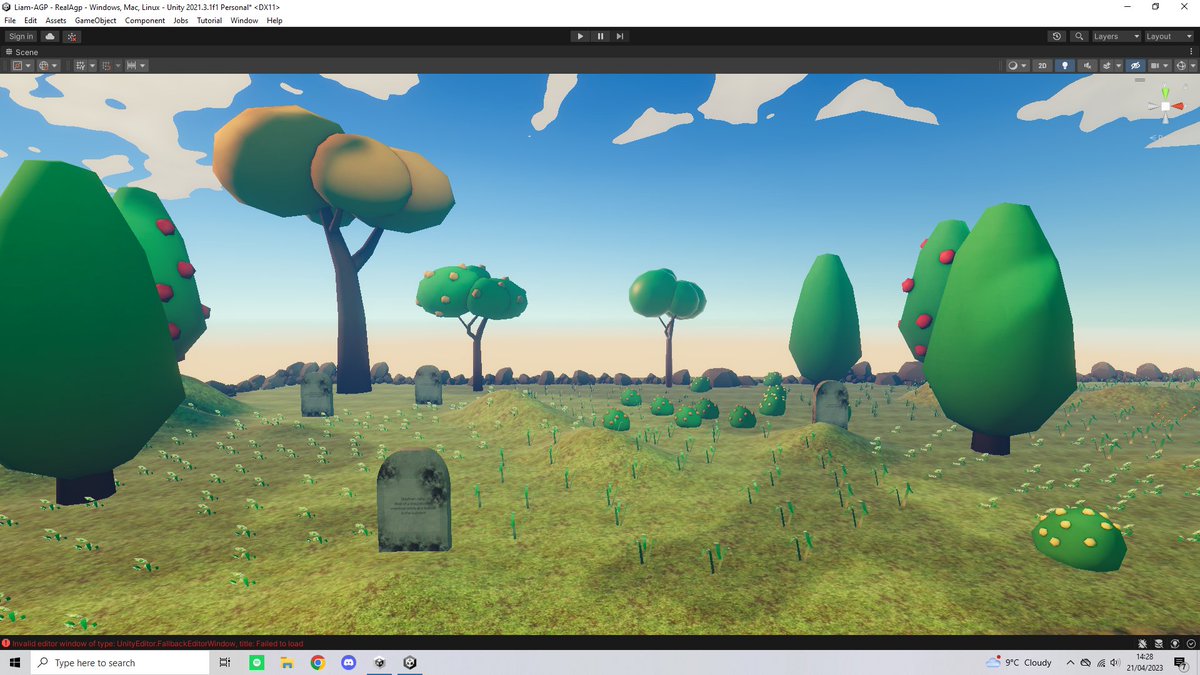Expand scene camera dropdown arrow
The image size is (1200, 675).
point(1165,66)
